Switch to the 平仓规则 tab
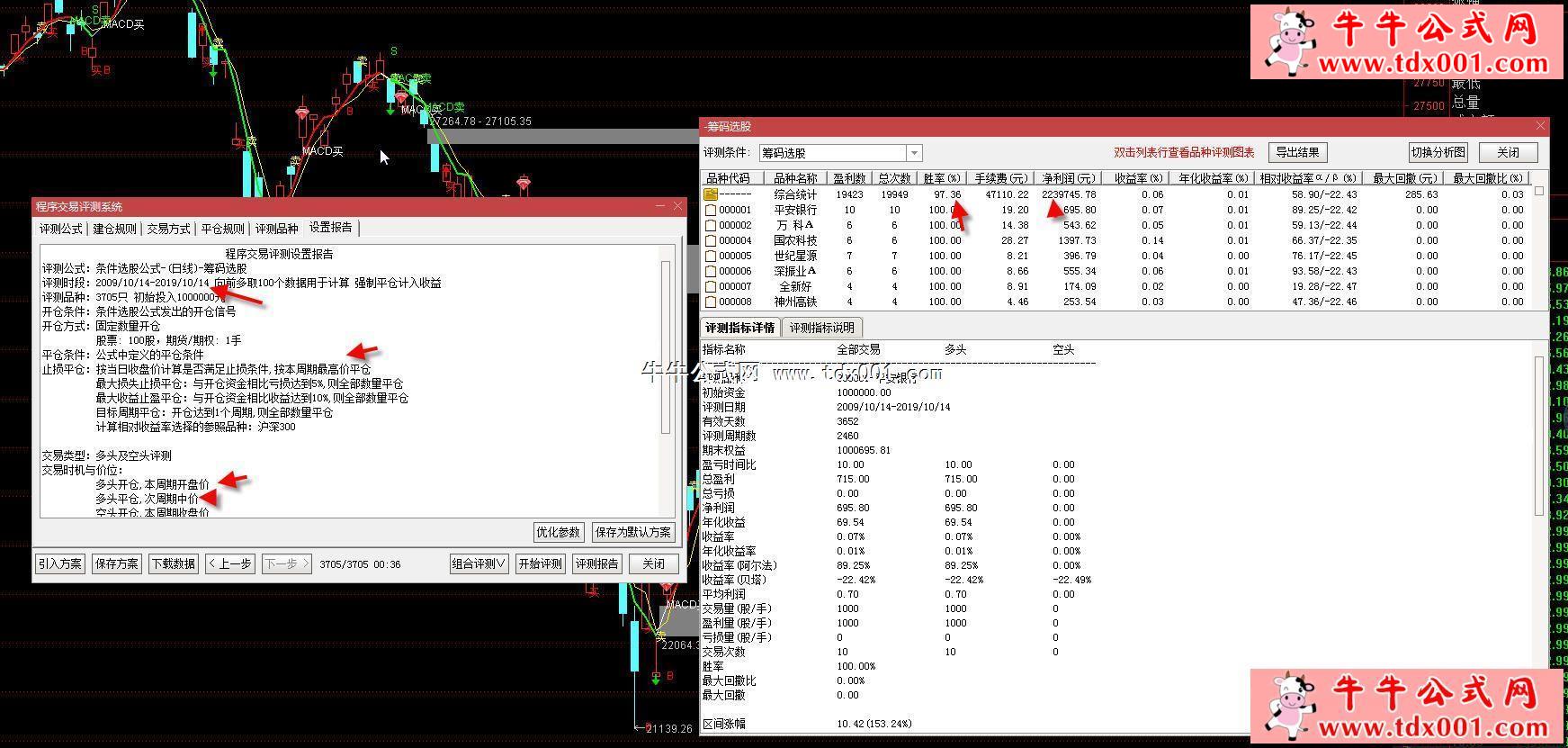This screenshot has height=748, width=1568. point(222,229)
